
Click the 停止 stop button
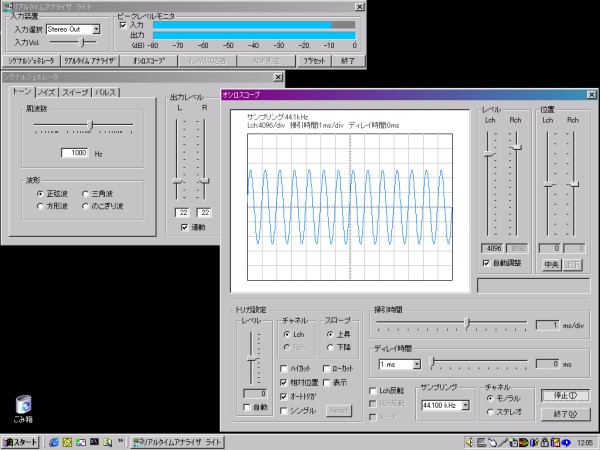coord(566,396)
